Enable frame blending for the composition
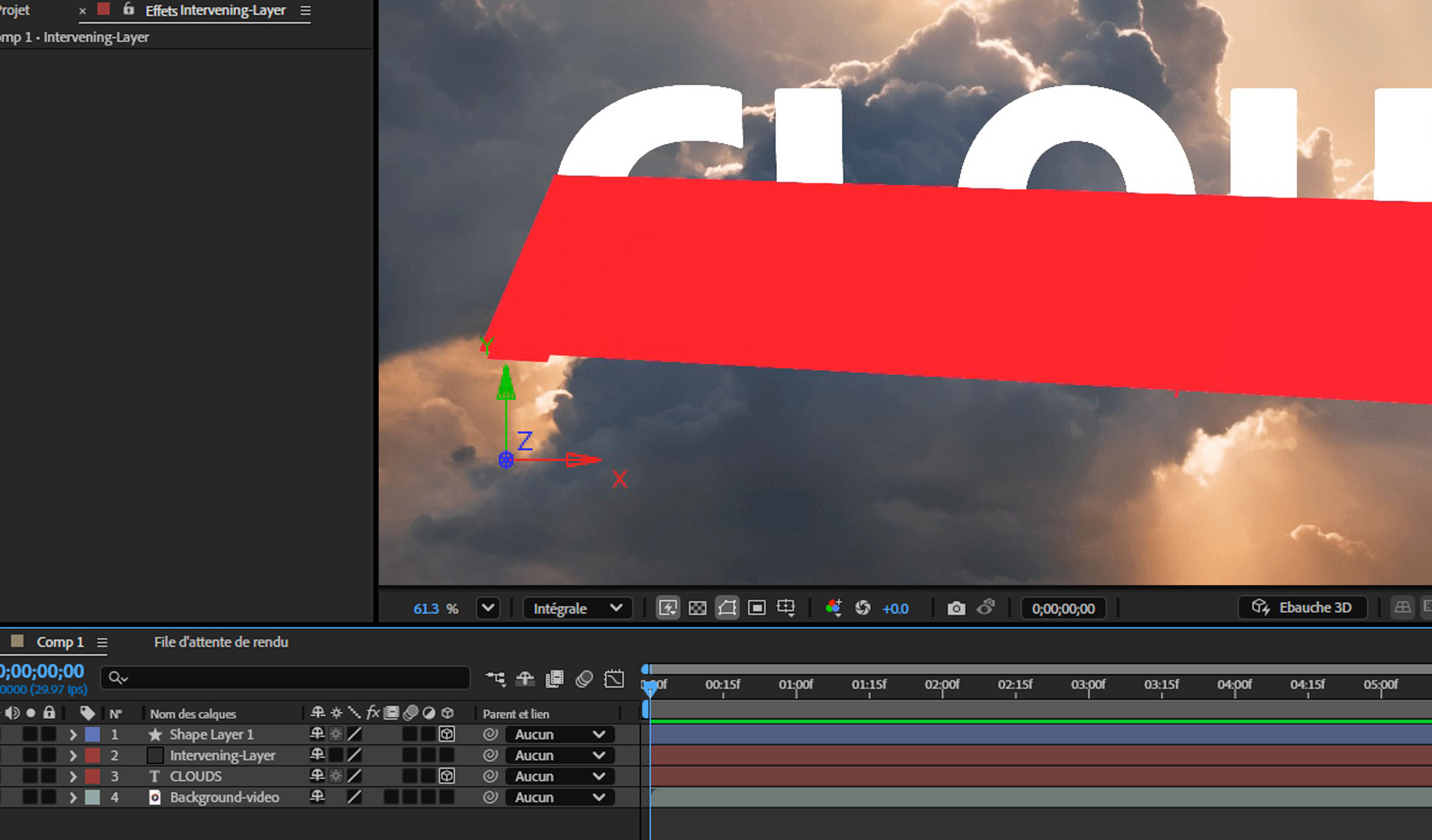The height and width of the screenshot is (840, 1432). pyautogui.click(x=554, y=679)
